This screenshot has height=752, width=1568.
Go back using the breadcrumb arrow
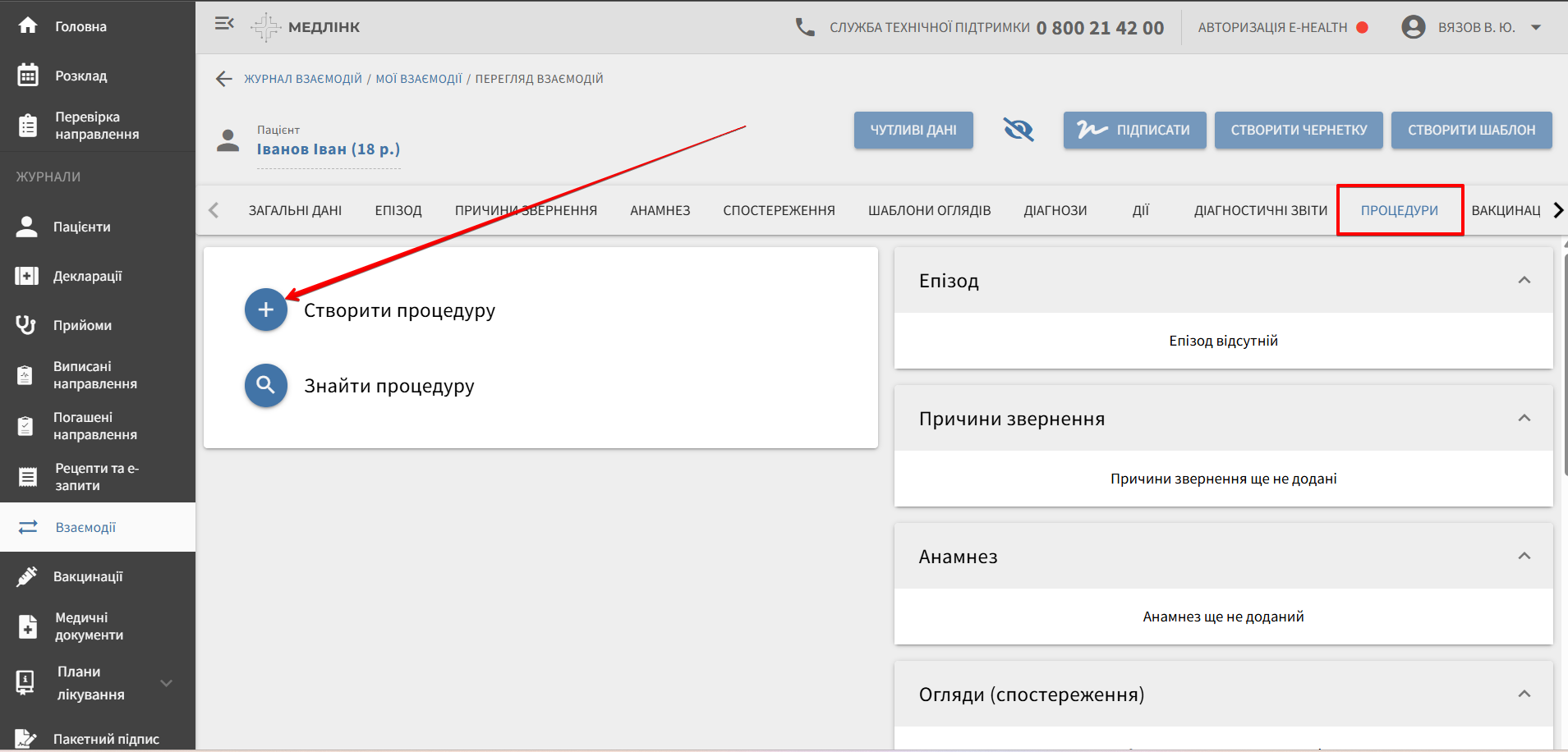point(223,79)
